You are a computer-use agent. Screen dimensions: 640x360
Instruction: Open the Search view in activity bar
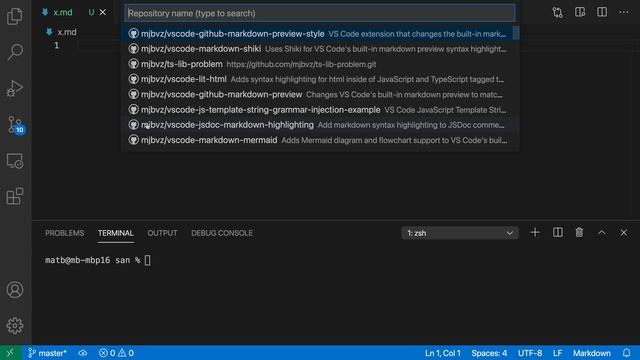click(15, 52)
